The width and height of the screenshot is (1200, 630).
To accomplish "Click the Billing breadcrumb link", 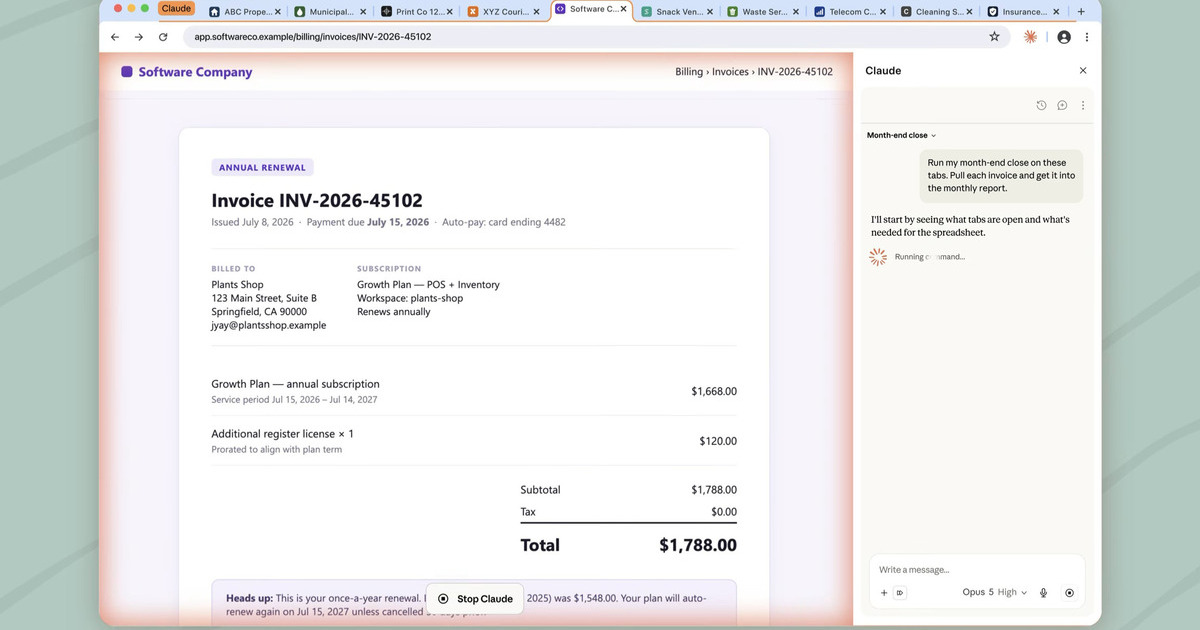I will [x=689, y=72].
